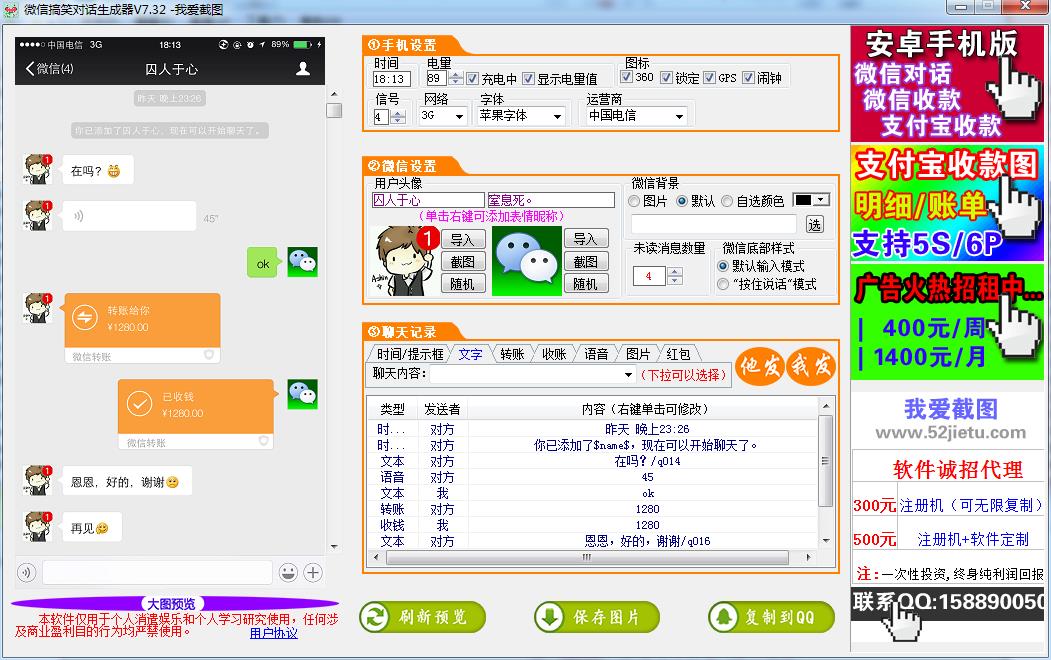
Task: Click the 信号 stepper arrows
Action: [x=397, y=117]
